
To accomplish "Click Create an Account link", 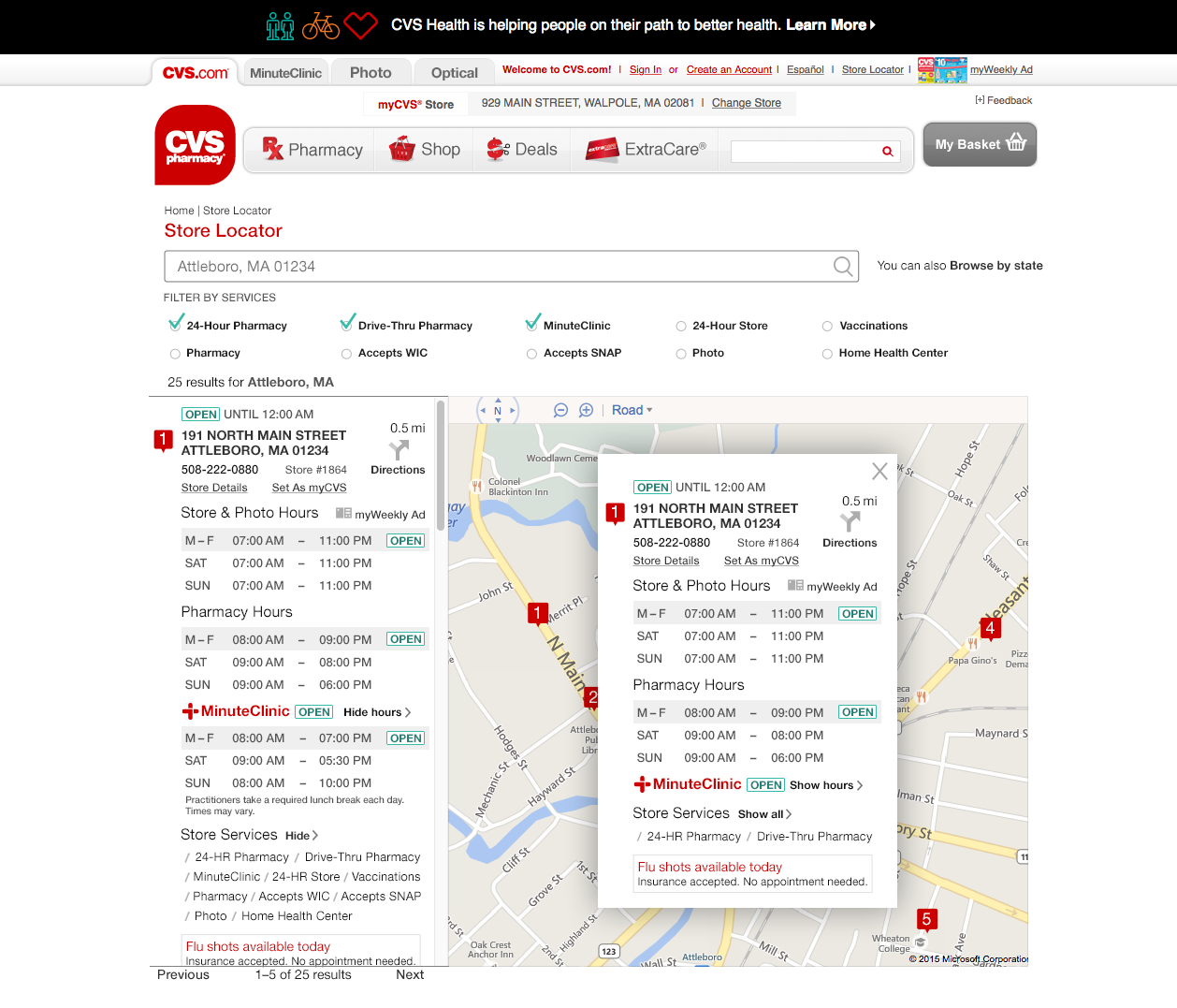I will pos(729,69).
